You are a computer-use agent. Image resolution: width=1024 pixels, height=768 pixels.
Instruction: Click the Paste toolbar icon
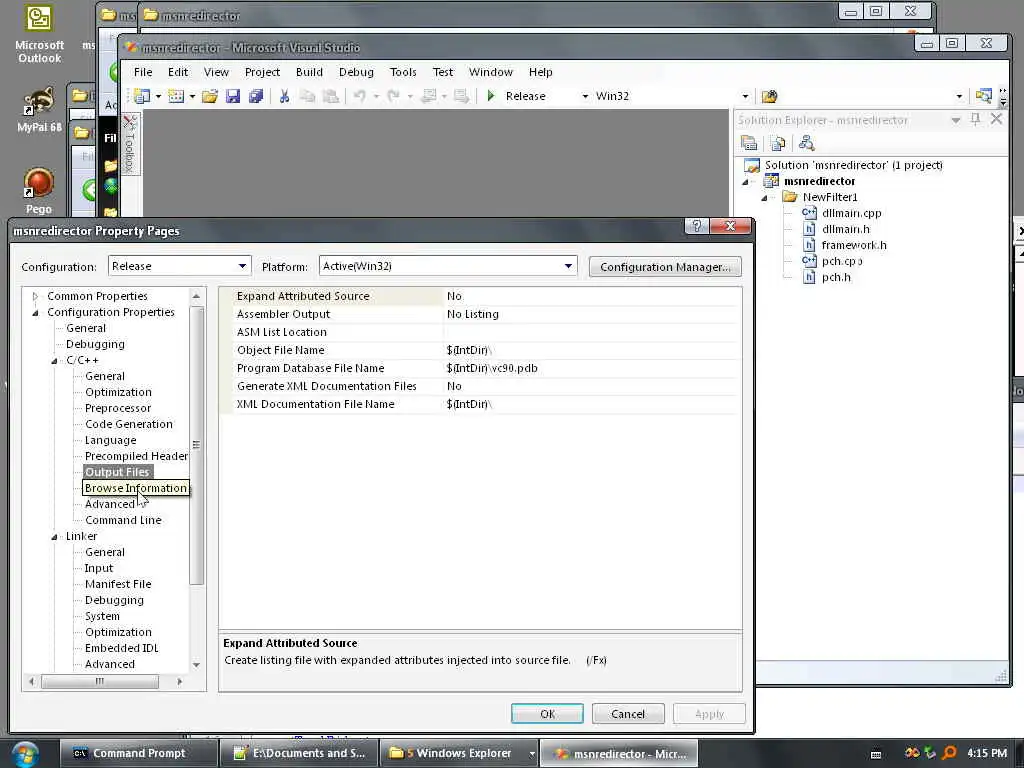click(331, 96)
